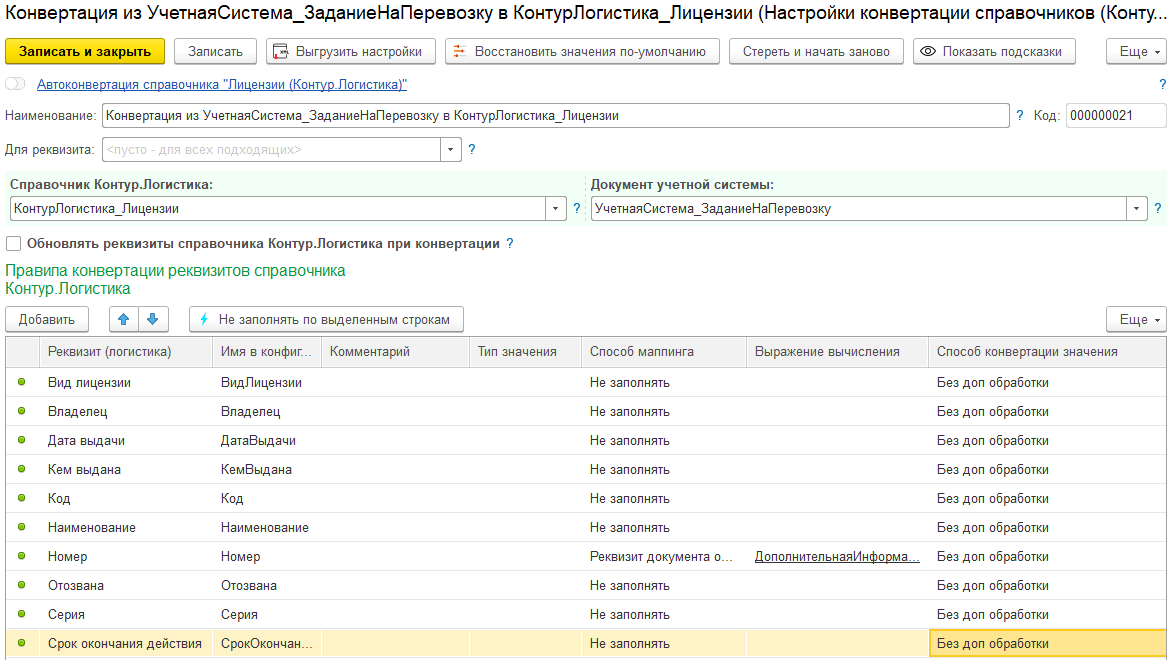1170x660 pixels.
Task: Click green status dot of Отозвана row
Action: (x=22, y=585)
